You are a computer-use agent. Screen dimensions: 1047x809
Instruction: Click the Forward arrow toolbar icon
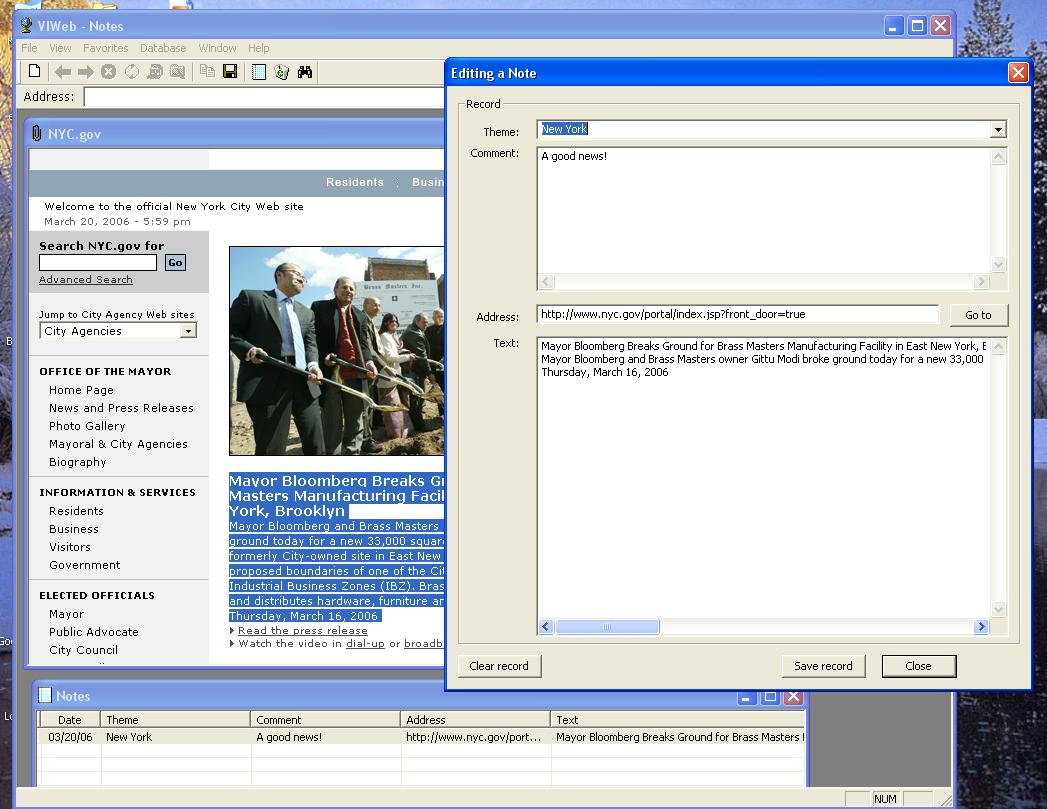pyautogui.click(x=85, y=72)
